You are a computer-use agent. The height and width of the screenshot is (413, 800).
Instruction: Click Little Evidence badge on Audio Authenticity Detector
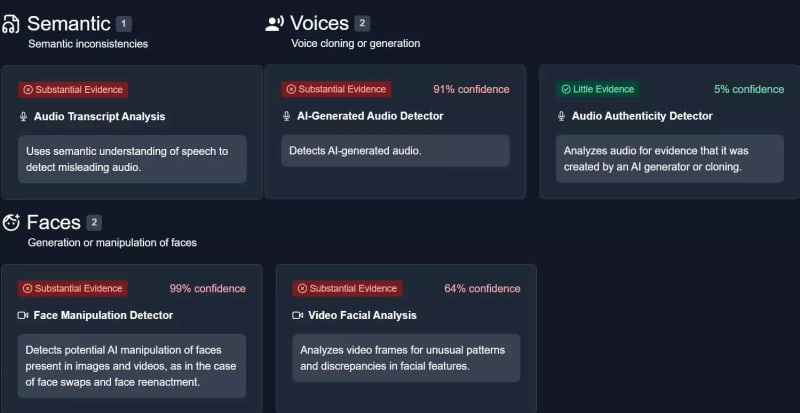point(597,89)
